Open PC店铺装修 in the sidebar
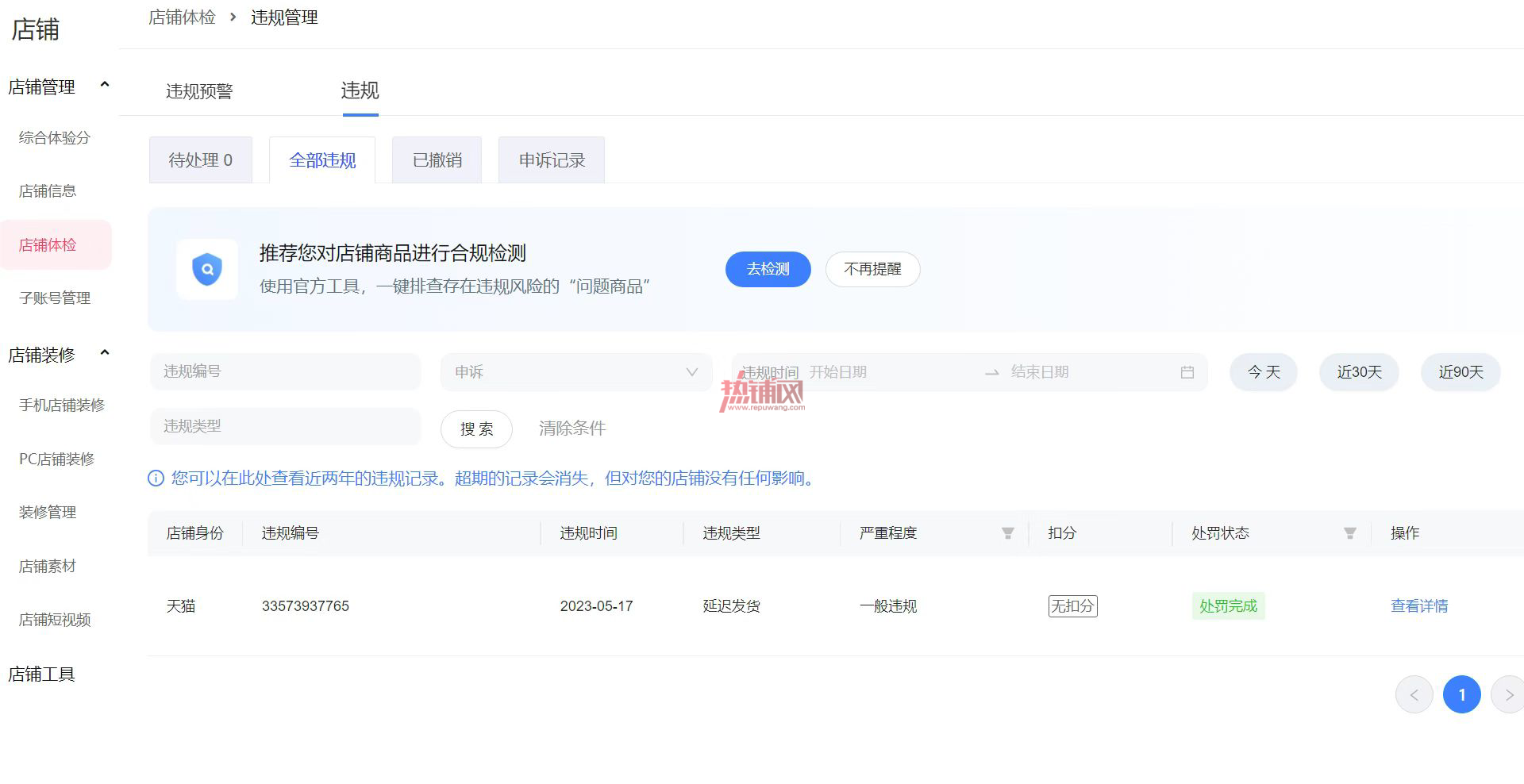The height and width of the screenshot is (784, 1524). click(x=57, y=459)
